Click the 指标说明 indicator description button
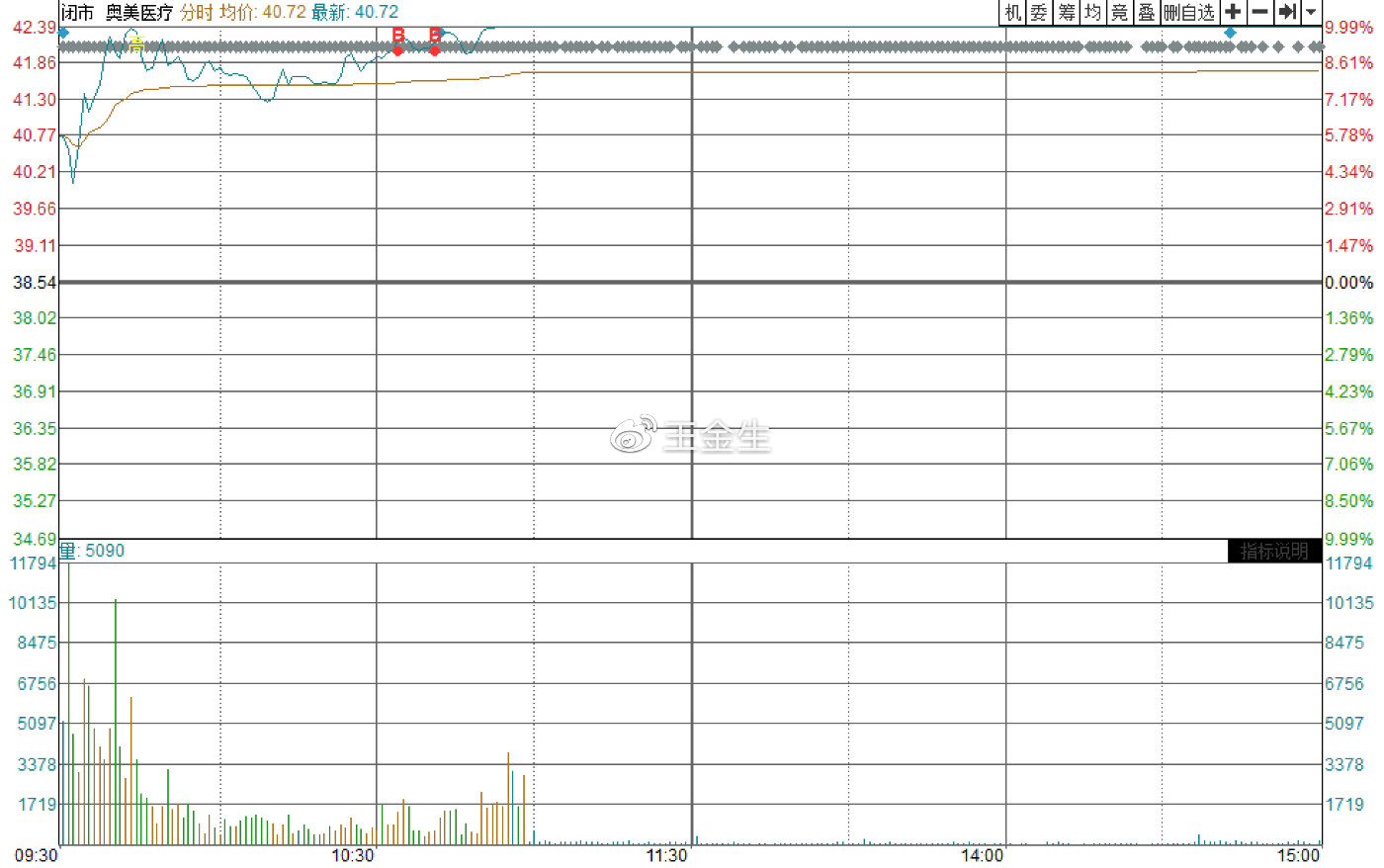The width and height of the screenshot is (1384, 868). [x=1274, y=551]
